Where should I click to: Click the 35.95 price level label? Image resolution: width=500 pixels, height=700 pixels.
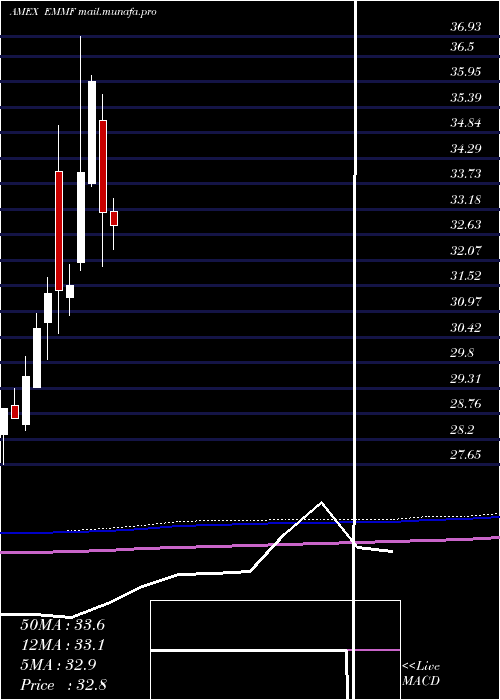(x=466, y=72)
